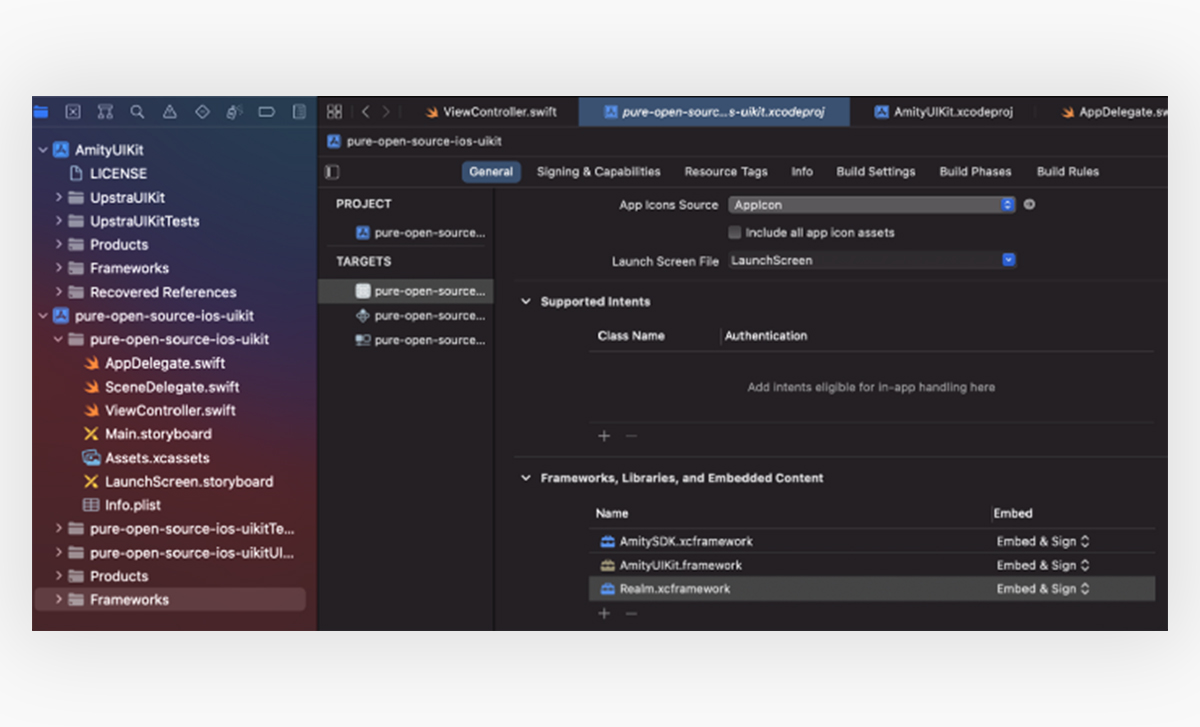Expand the Recovered References folder
This screenshot has height=727, width=1200.
point(59,292)
